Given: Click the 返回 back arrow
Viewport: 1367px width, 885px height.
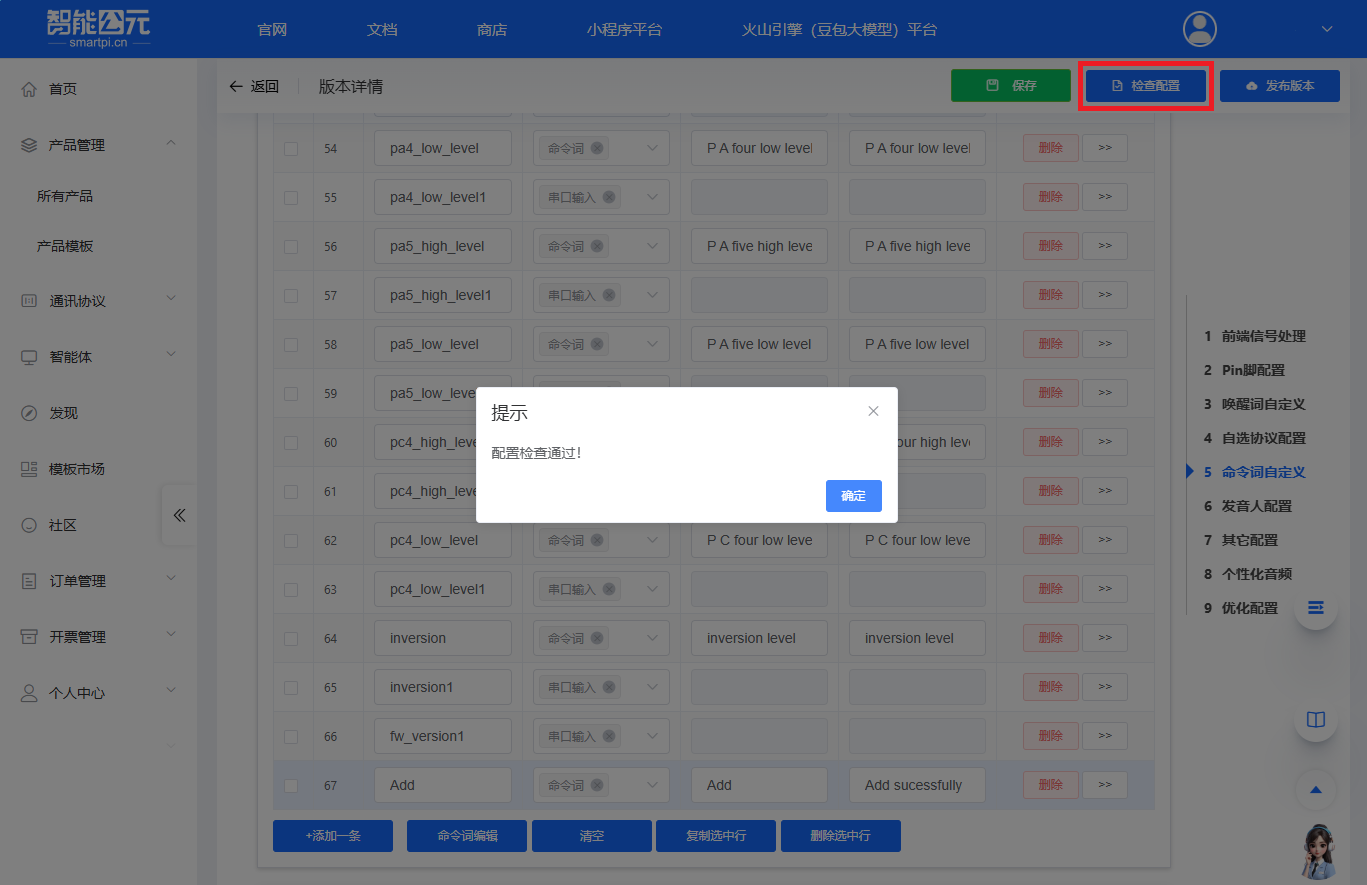Looking at the screenshot, I should tap(253, 87).
